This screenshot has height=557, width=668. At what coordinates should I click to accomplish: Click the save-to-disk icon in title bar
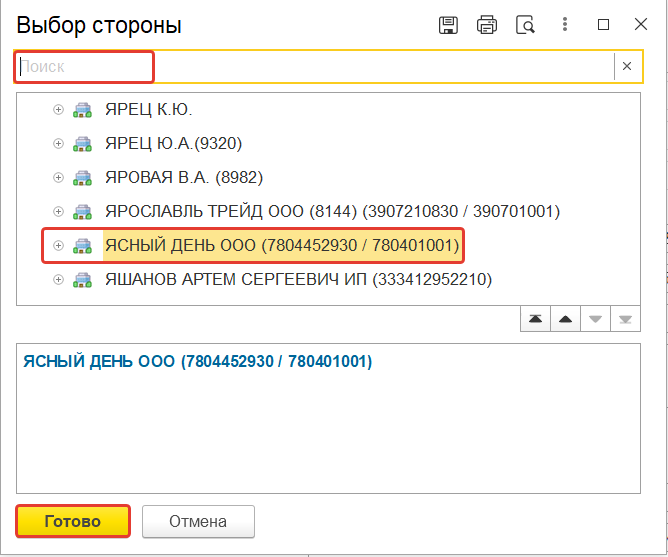(449, 25)
